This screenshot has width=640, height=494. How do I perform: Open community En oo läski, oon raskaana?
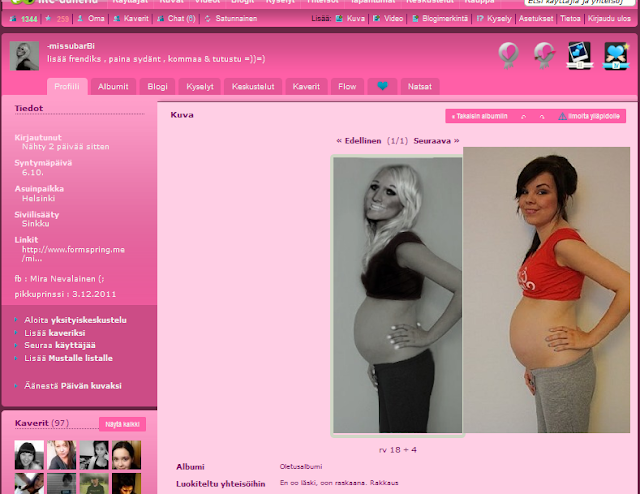(x=323, y=483)
